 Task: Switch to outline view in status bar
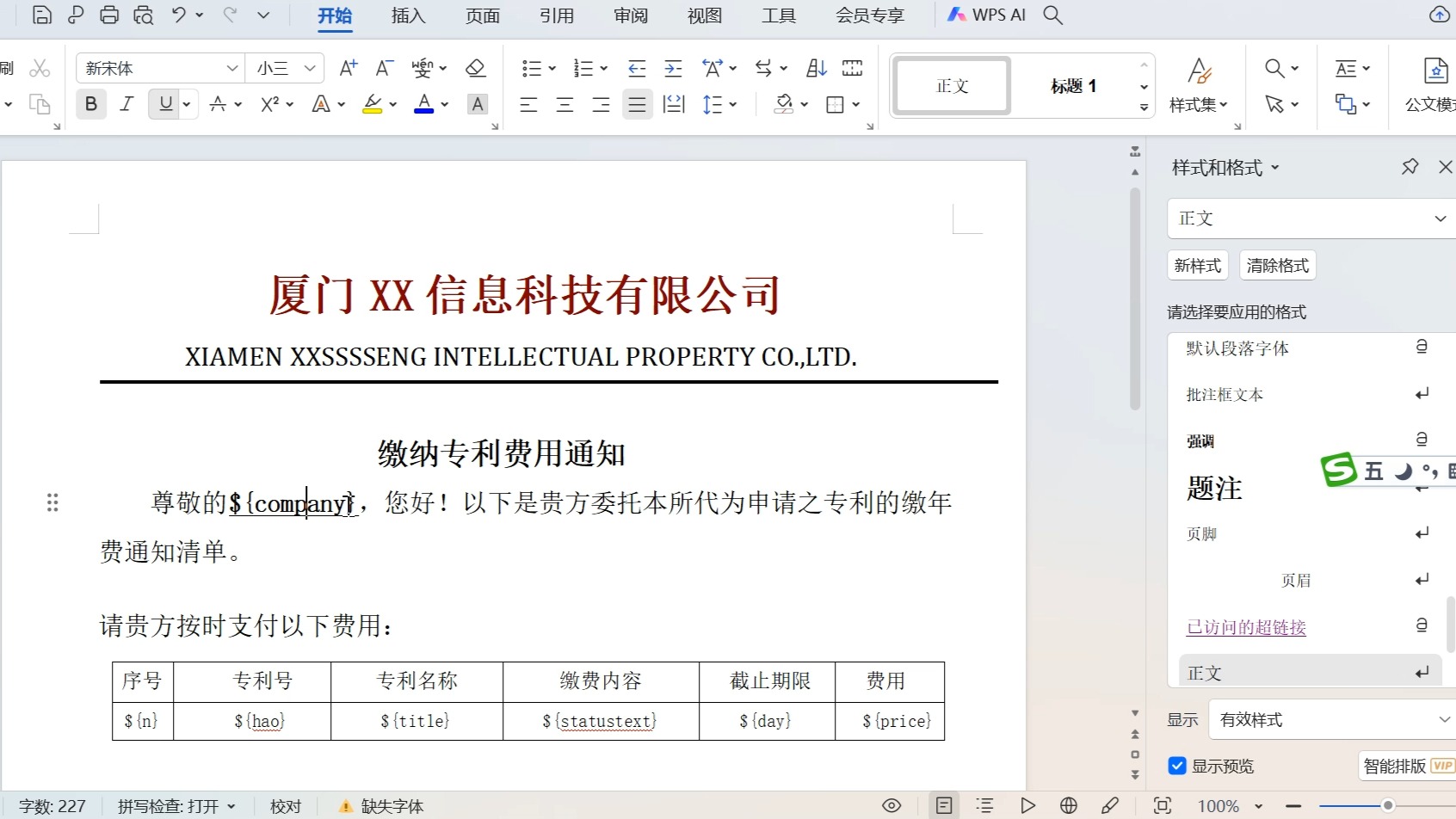[985, 806]
